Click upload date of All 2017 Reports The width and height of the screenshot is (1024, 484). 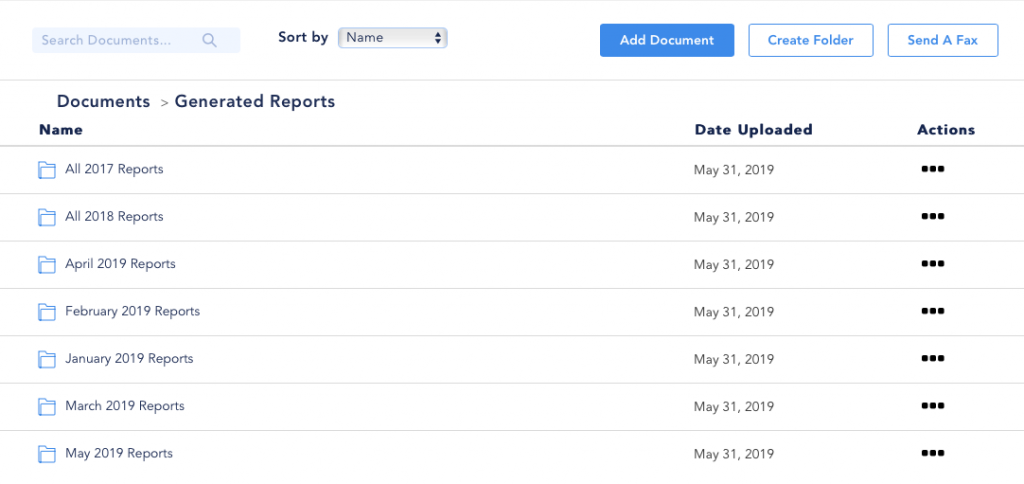734,170
